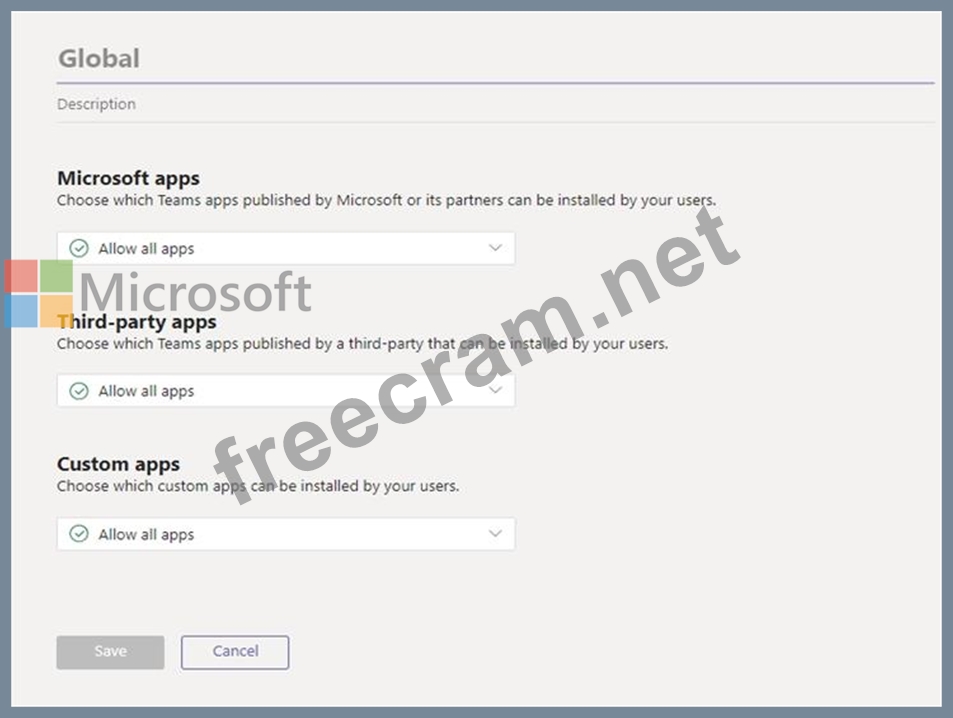The width and height of the screenshot is (953, 718).
Task: Click the Save button
Action: coord(111,652)
